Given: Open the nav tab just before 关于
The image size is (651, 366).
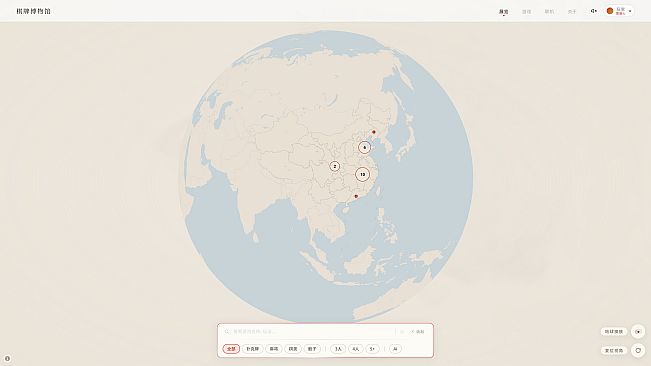Looking at the screenshot, I should [549, 12].
